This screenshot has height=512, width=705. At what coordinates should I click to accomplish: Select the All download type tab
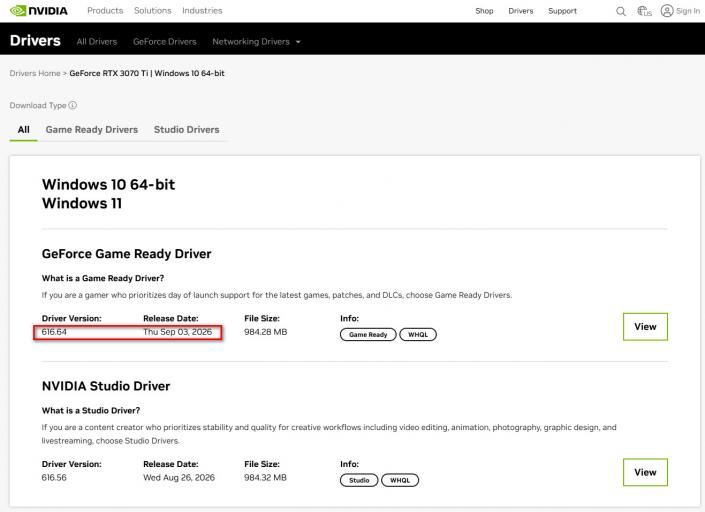coord(23,129)
